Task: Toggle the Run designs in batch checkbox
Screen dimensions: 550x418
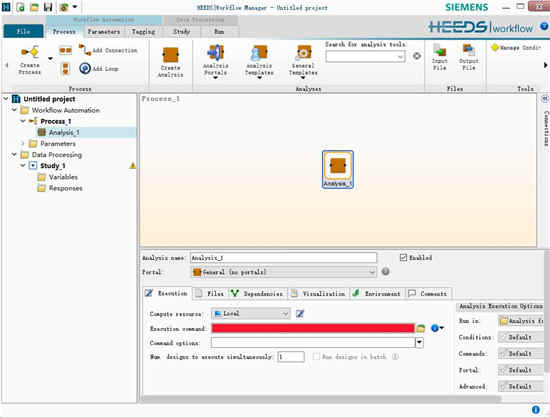Action: click(x=316, y=357)
